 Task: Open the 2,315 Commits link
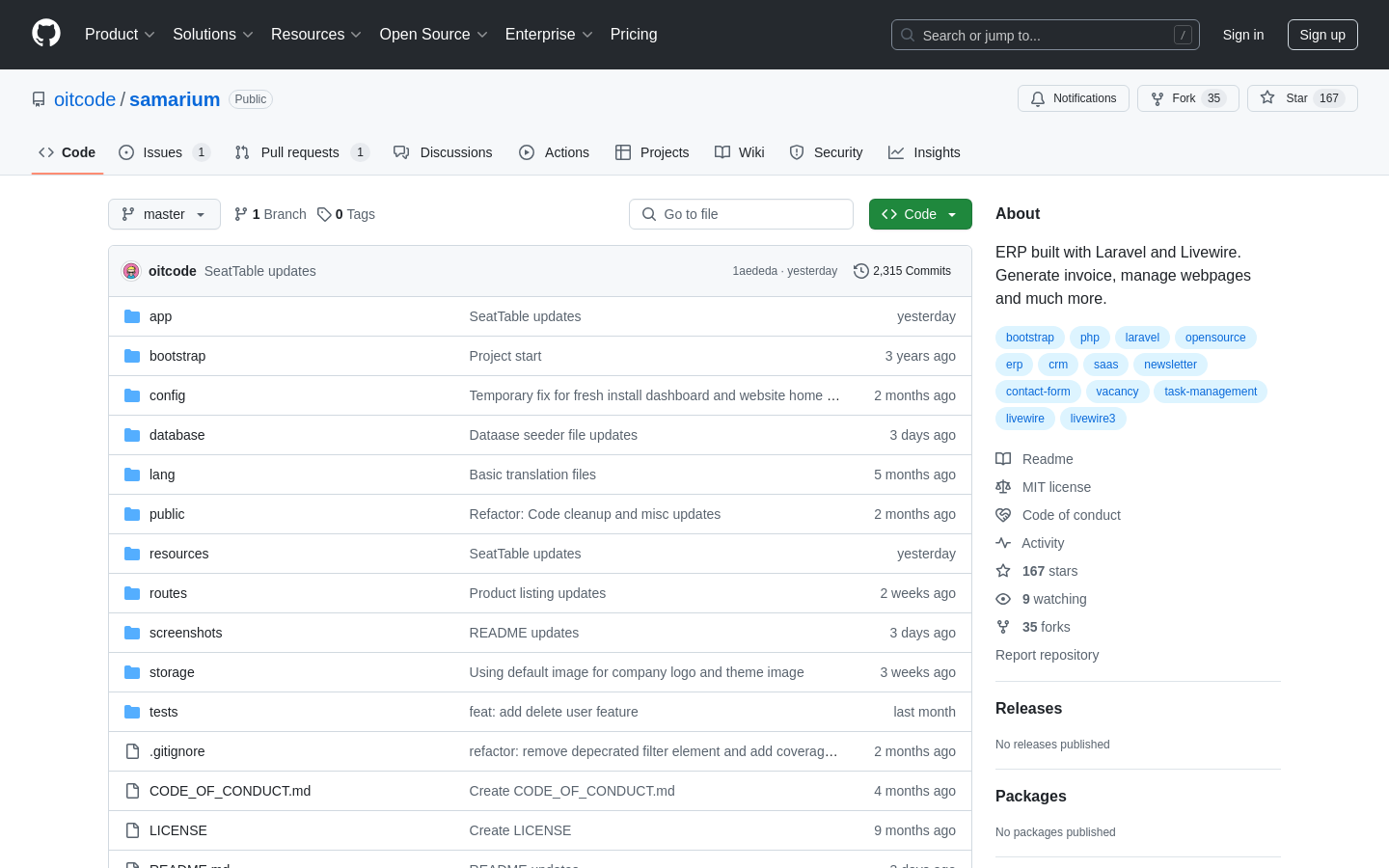point(903,271)
